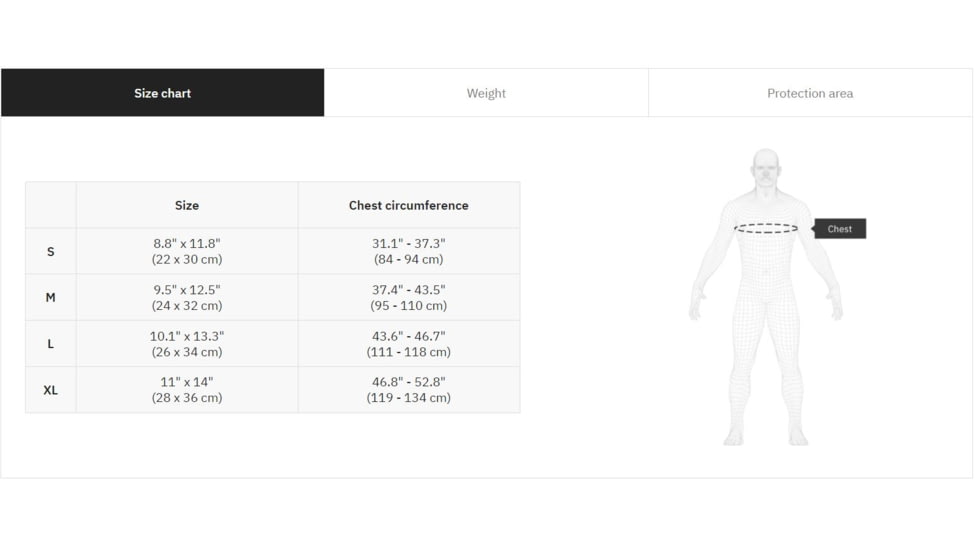This screenshot has height=550, width=978.
Task: Click the 43.6" - 46.7" chest cell
Action: pos(408,344)
